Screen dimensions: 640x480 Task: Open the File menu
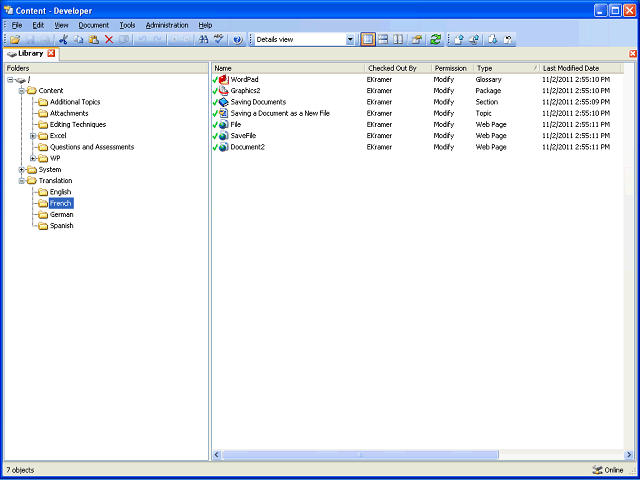pyautogui.click(x=17, y=25)
